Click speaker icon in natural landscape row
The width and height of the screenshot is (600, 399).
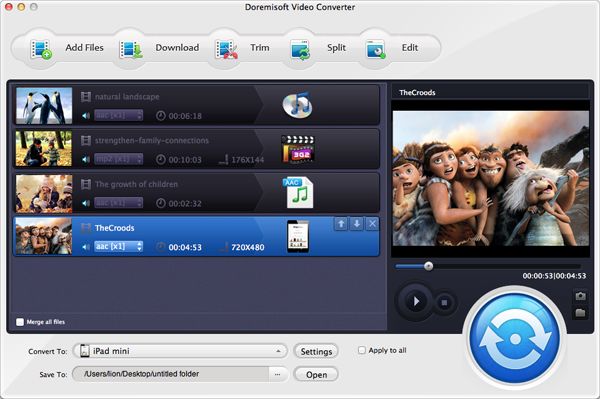point(86,116)
